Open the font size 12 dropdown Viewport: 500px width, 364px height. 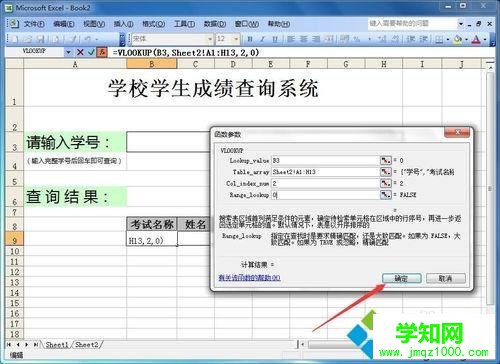(x=236, y=39)
